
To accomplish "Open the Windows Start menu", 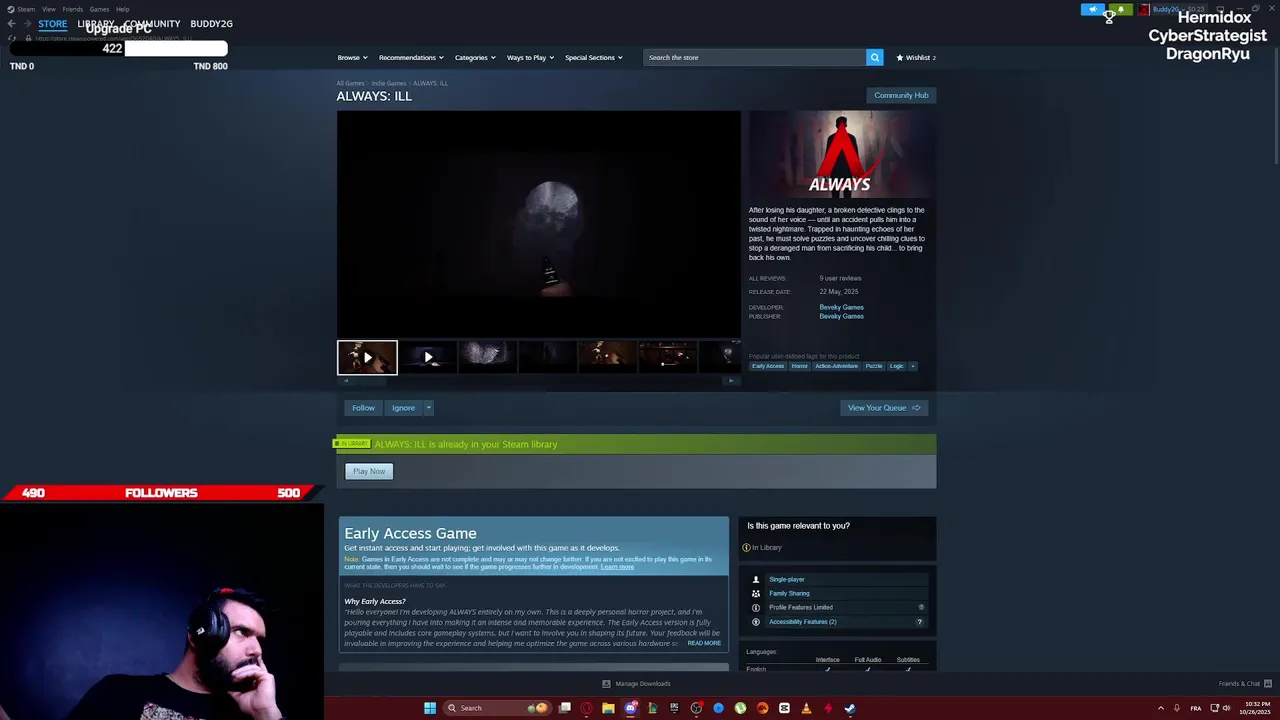I will (x=430, y=708).
